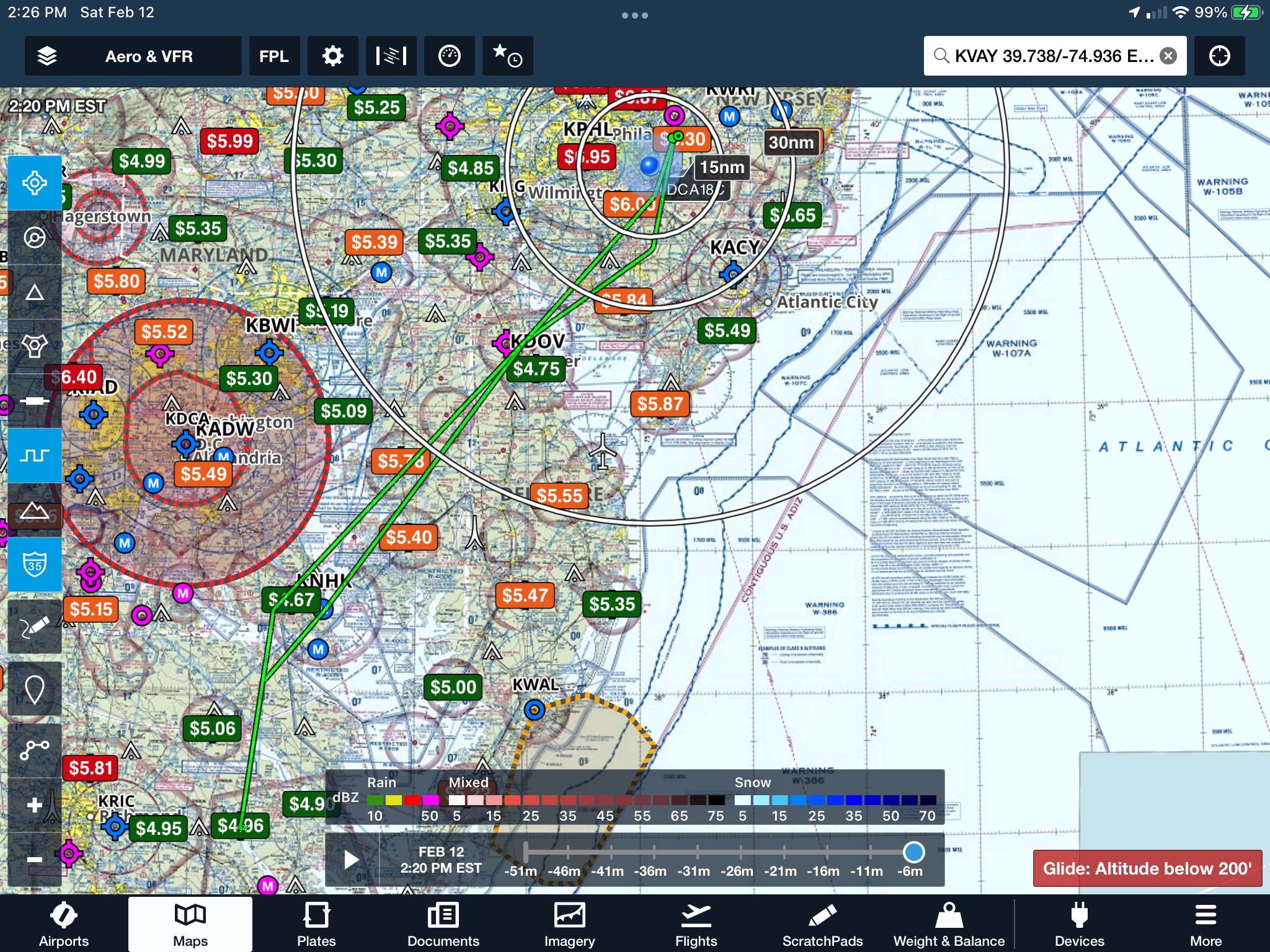Click the radar timeline slider knob

click(x=913, y=852)
